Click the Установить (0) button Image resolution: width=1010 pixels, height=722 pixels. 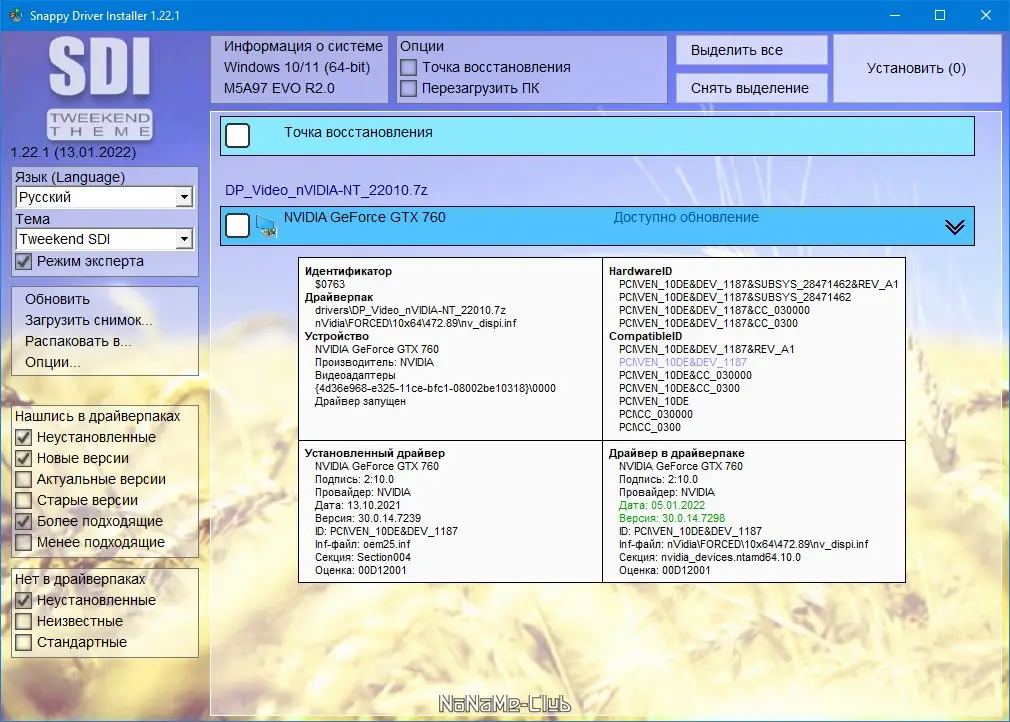(x=917, y=68)
